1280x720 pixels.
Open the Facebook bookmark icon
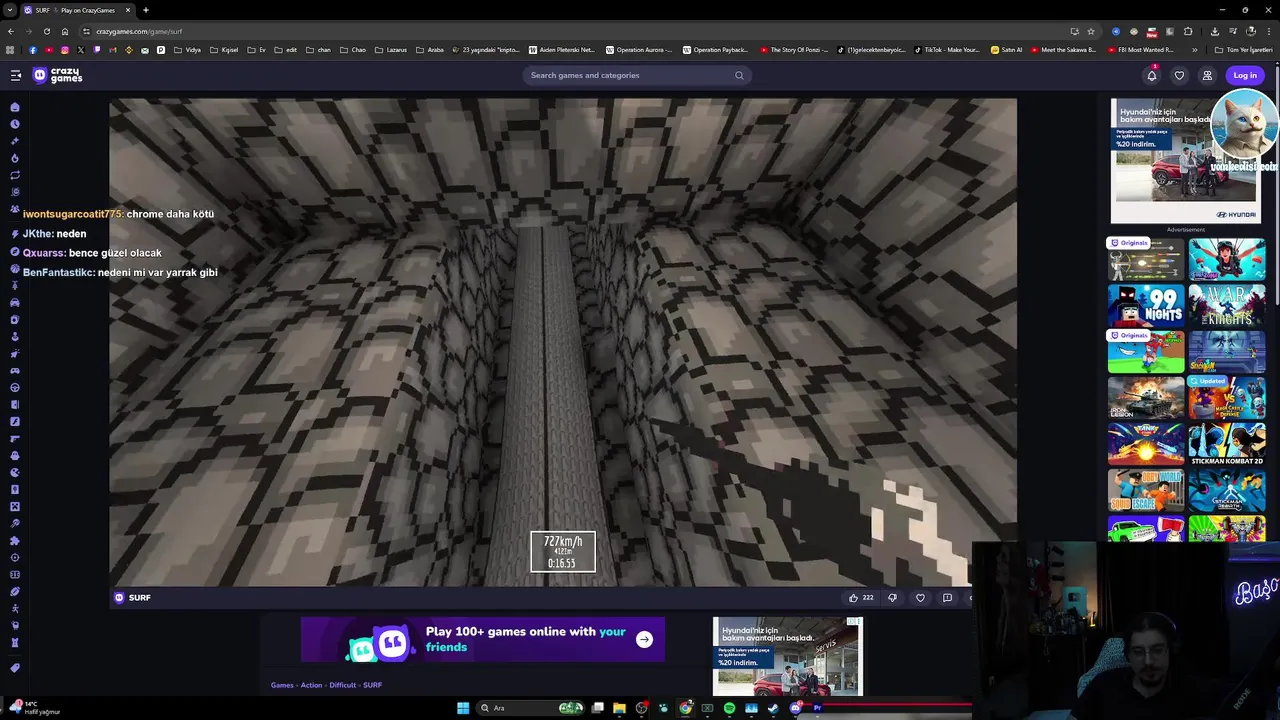pos(33,50)
